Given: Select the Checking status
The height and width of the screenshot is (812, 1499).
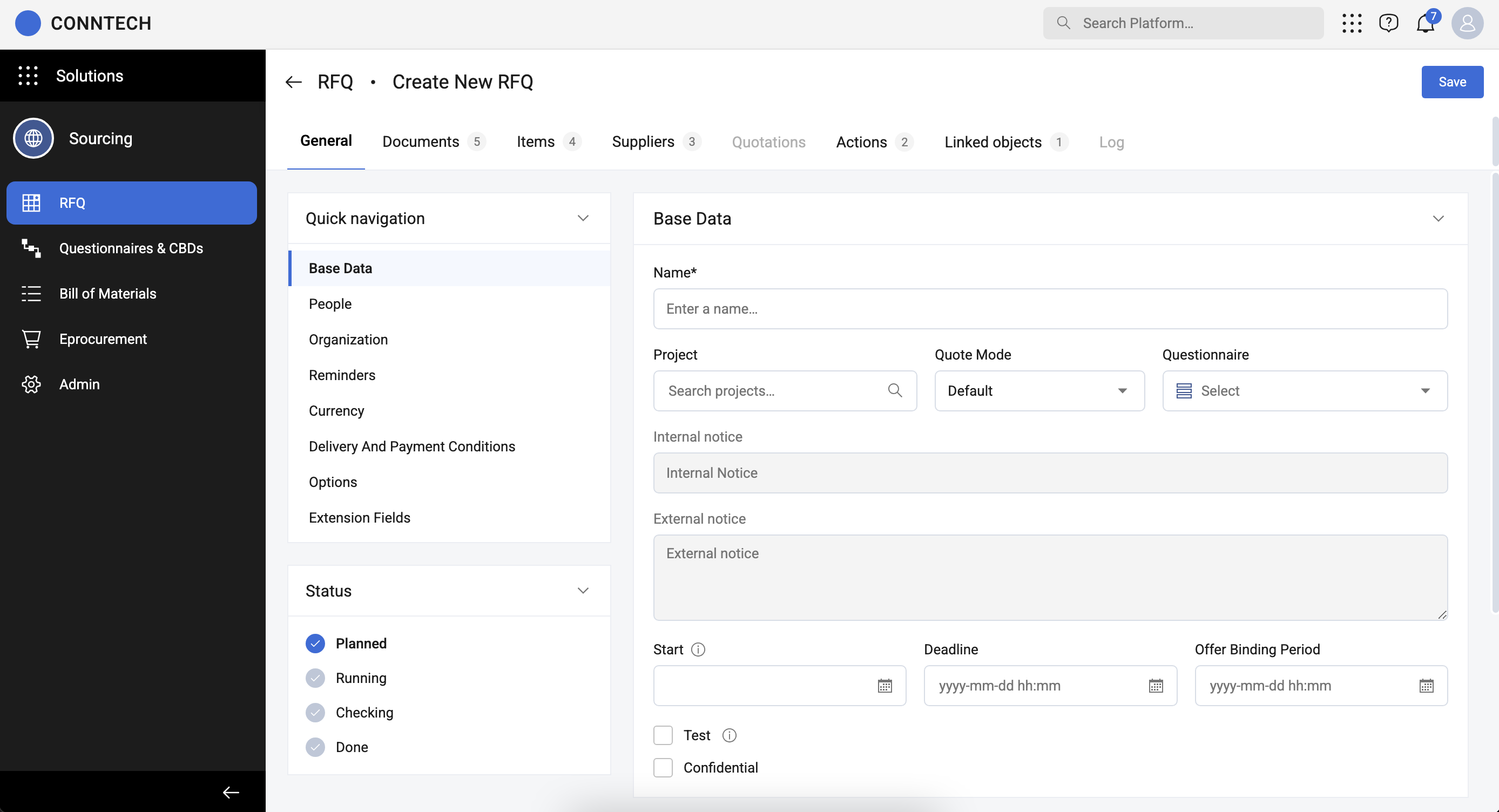Looking at the screenshot, I should [x=349, y=713].
